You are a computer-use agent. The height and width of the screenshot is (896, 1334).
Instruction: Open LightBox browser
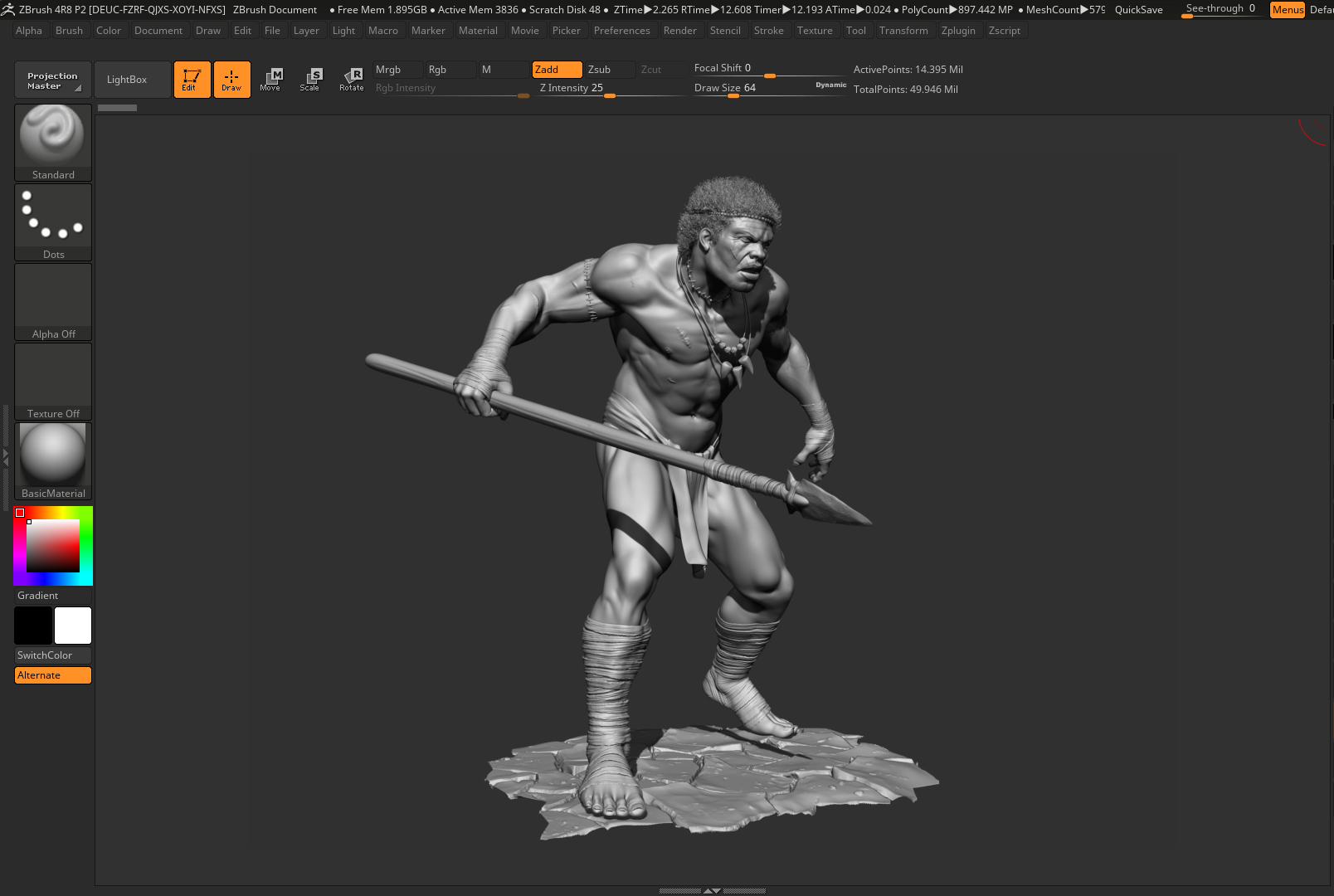(133, 80)
